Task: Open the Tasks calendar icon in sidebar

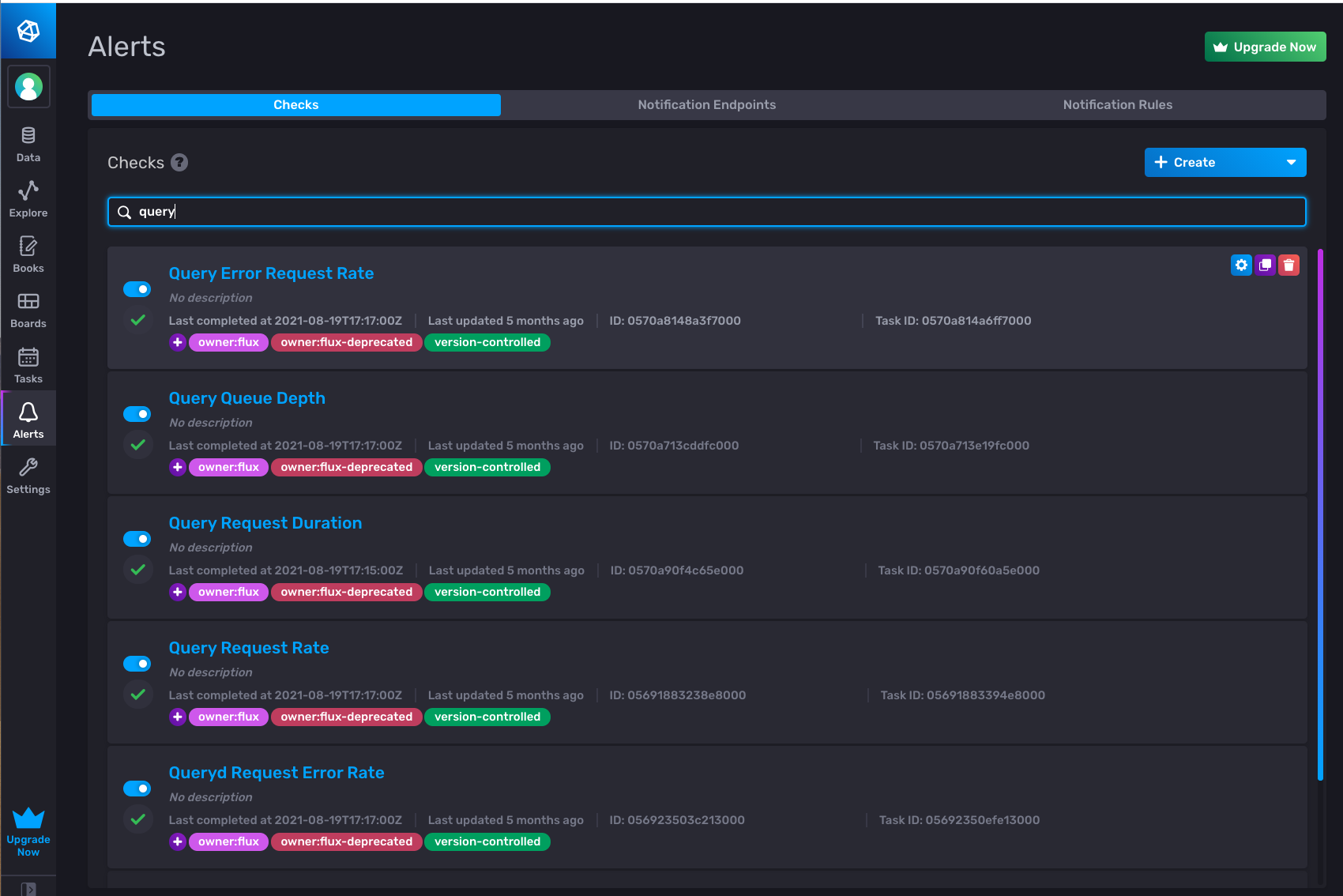Action: [x=28, y=356]
